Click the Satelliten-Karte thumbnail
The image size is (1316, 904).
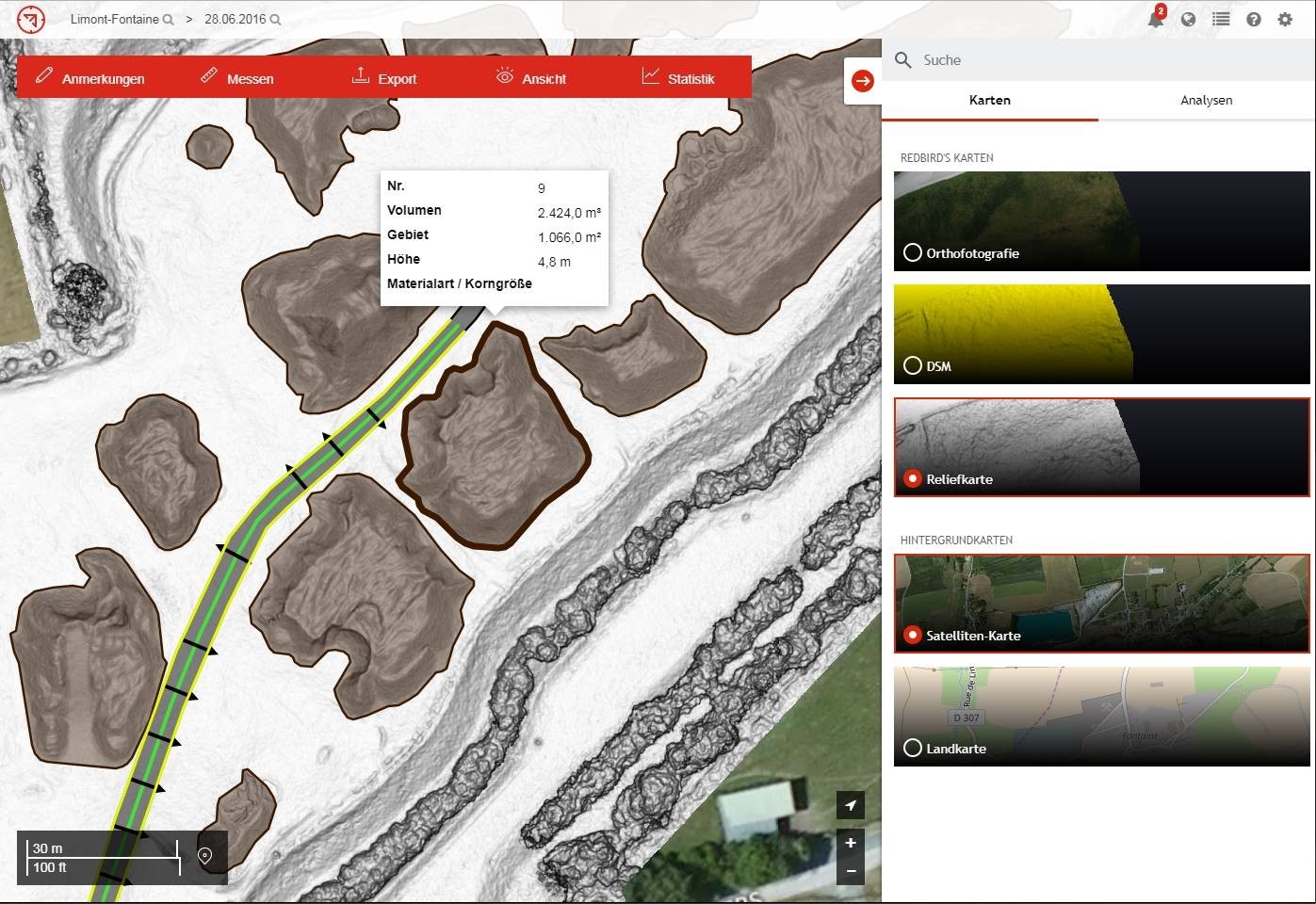[1101, 604]
